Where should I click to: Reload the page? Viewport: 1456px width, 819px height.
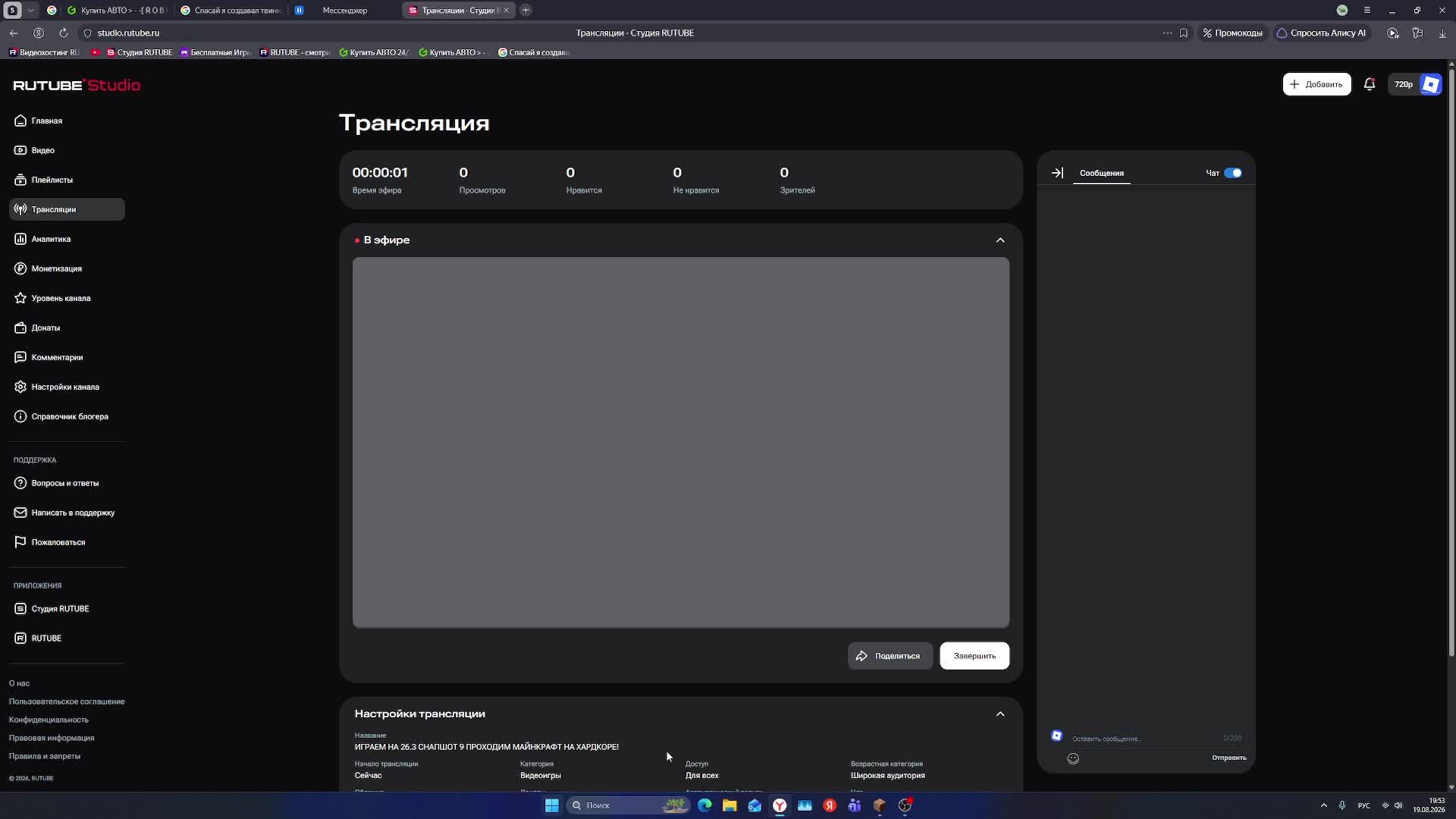coord(64,33)
